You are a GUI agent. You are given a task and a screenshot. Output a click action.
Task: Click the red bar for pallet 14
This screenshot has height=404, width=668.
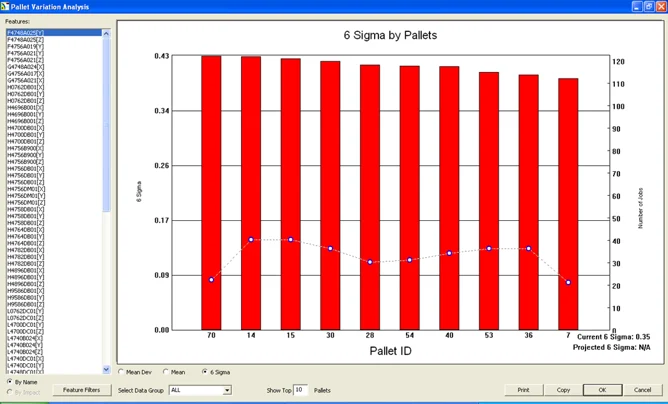pyautogui.click(x=251, y=193)
